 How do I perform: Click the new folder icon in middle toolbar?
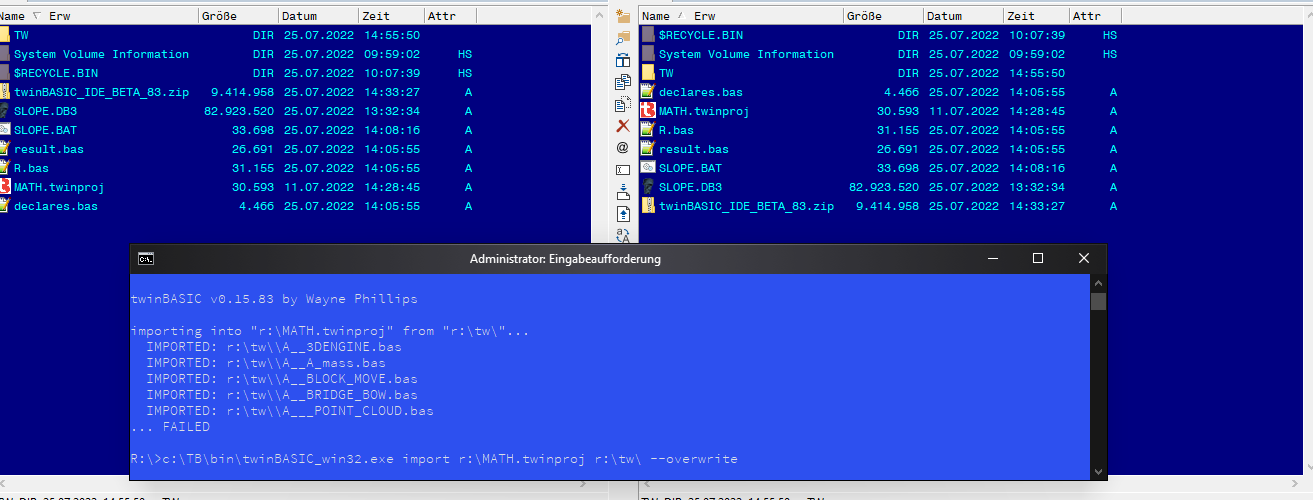point(622,16)
